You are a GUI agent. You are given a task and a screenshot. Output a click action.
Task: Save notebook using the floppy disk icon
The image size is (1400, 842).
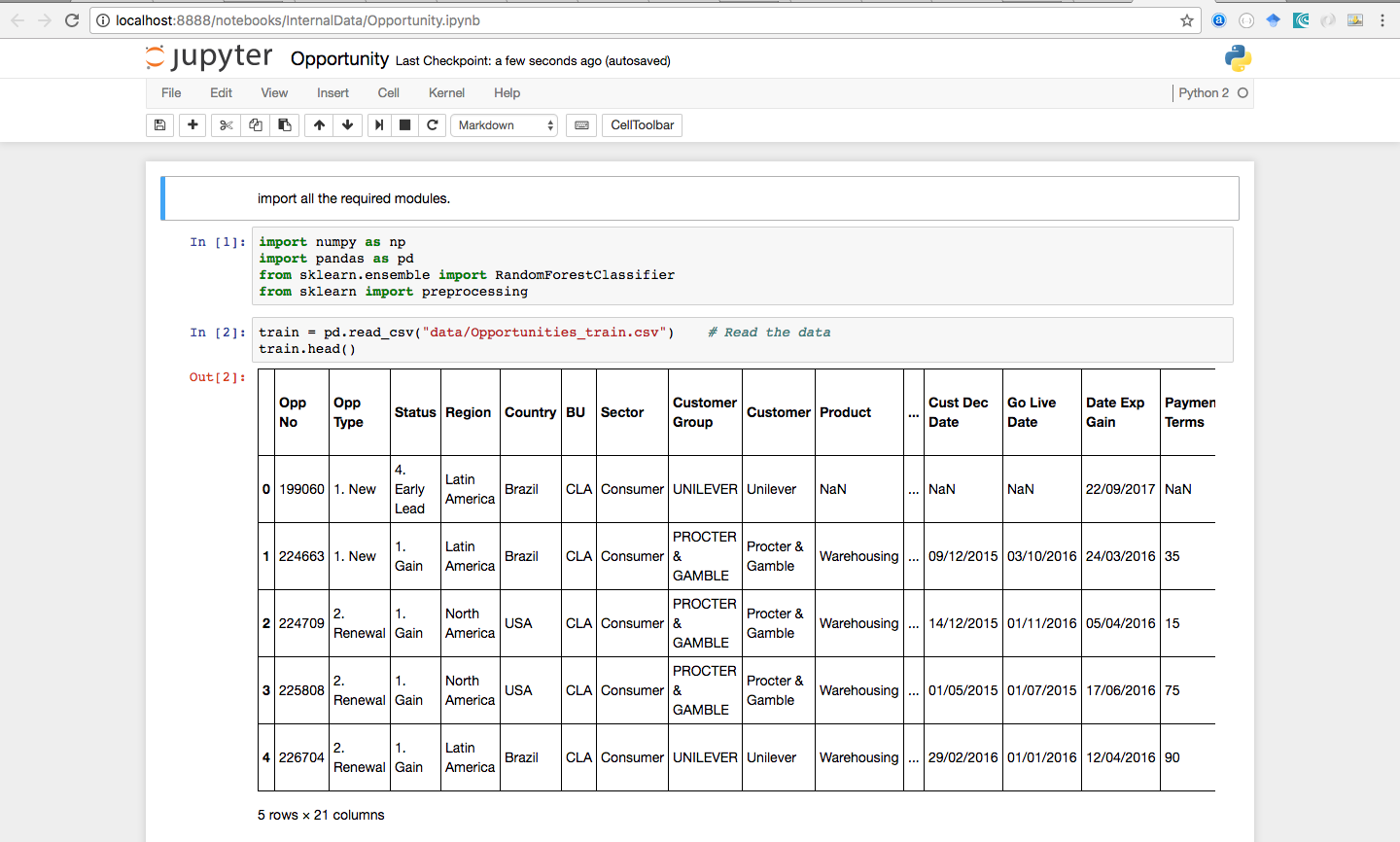160,125
